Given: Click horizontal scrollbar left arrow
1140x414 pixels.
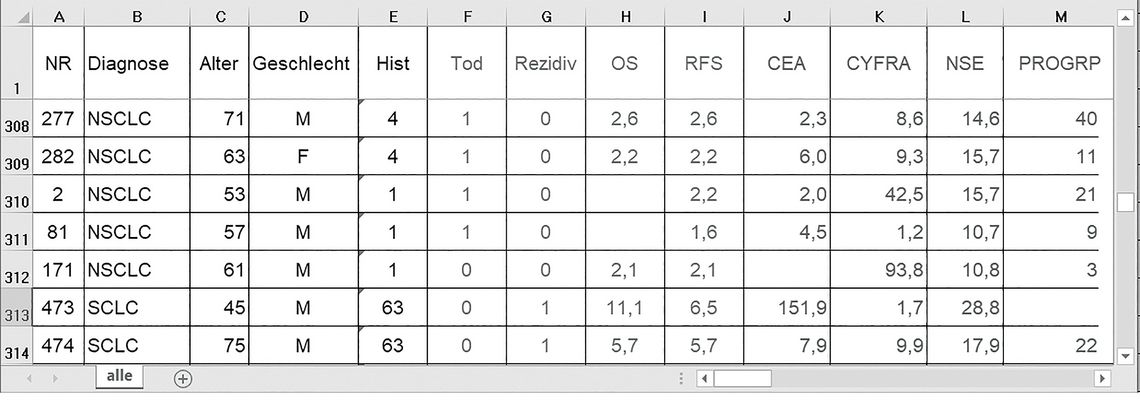Looking at the screenshot, I should (x=704, y=378).
